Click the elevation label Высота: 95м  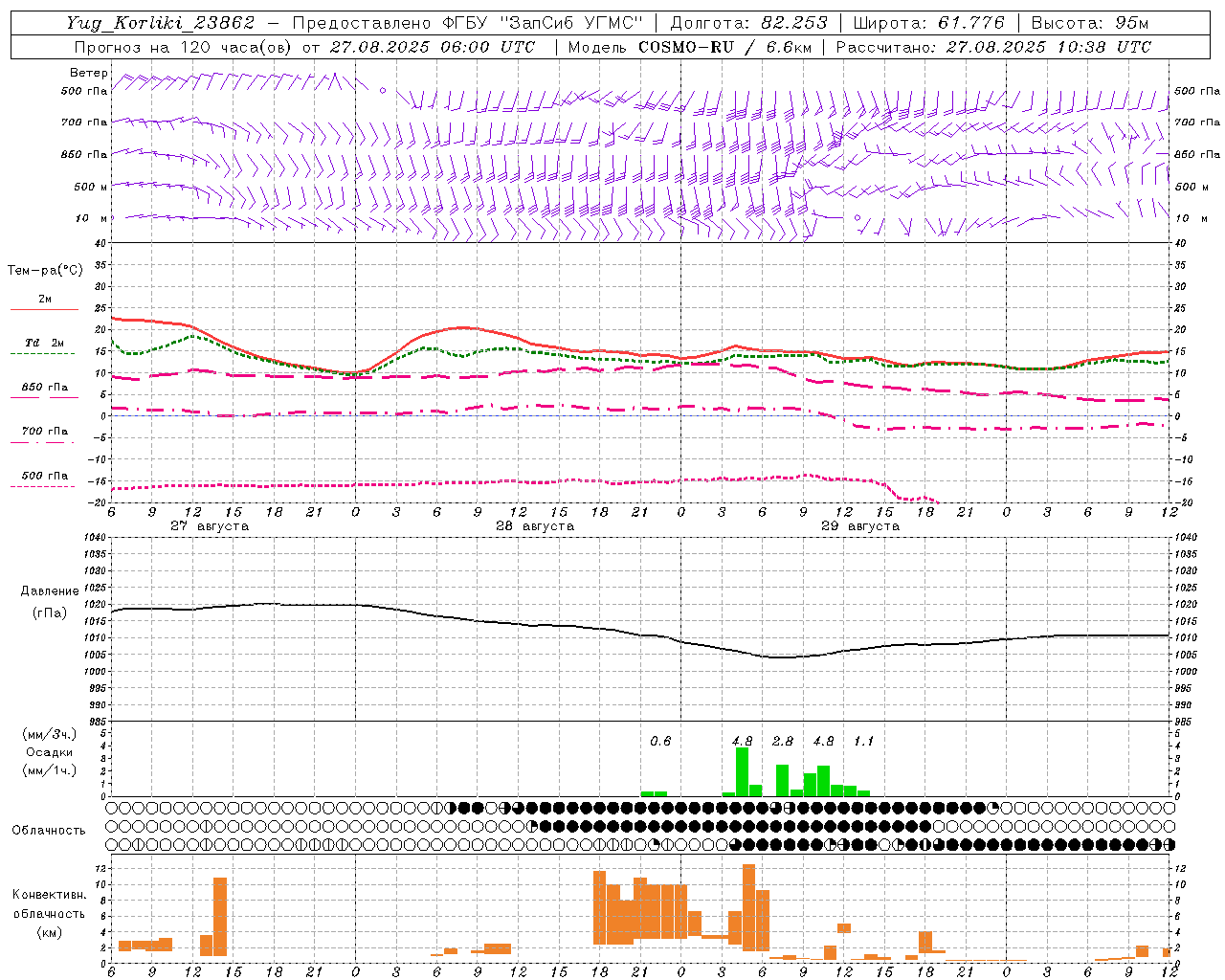(1089, 23)
